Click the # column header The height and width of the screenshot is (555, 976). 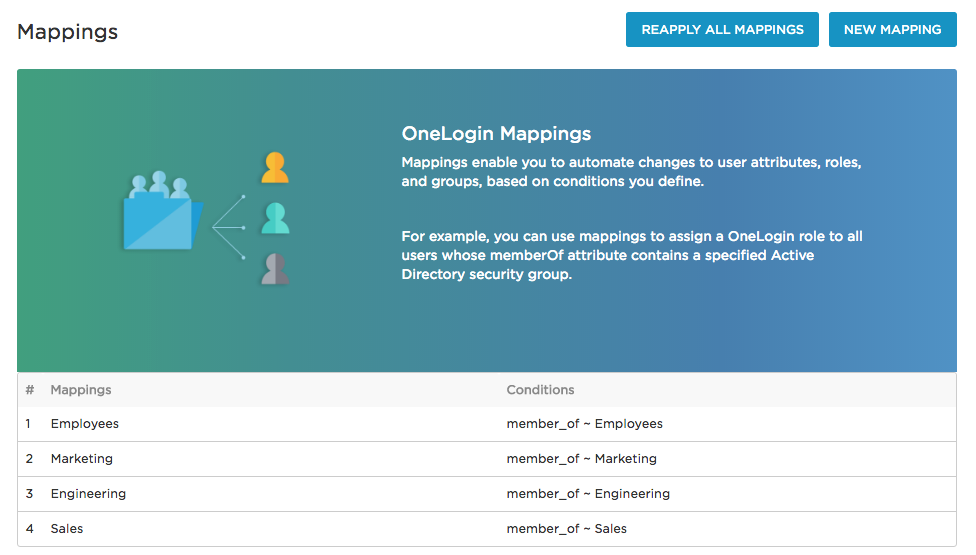(x=30, y=390)
